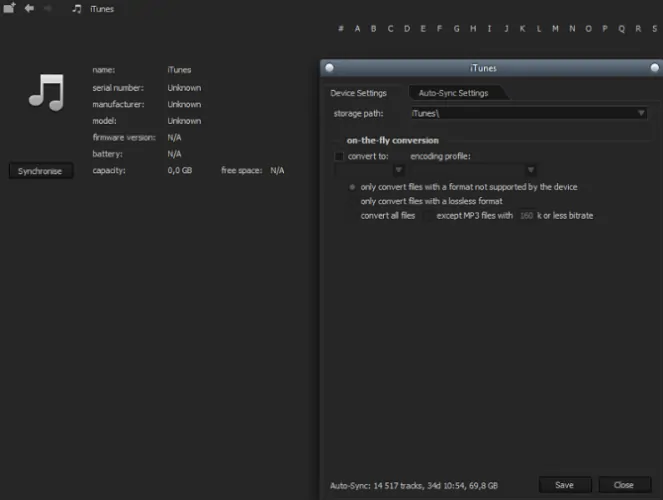This screenshot has height=500, width=663.
Task: Select the Device Settings tab
Action: (358, 93)
